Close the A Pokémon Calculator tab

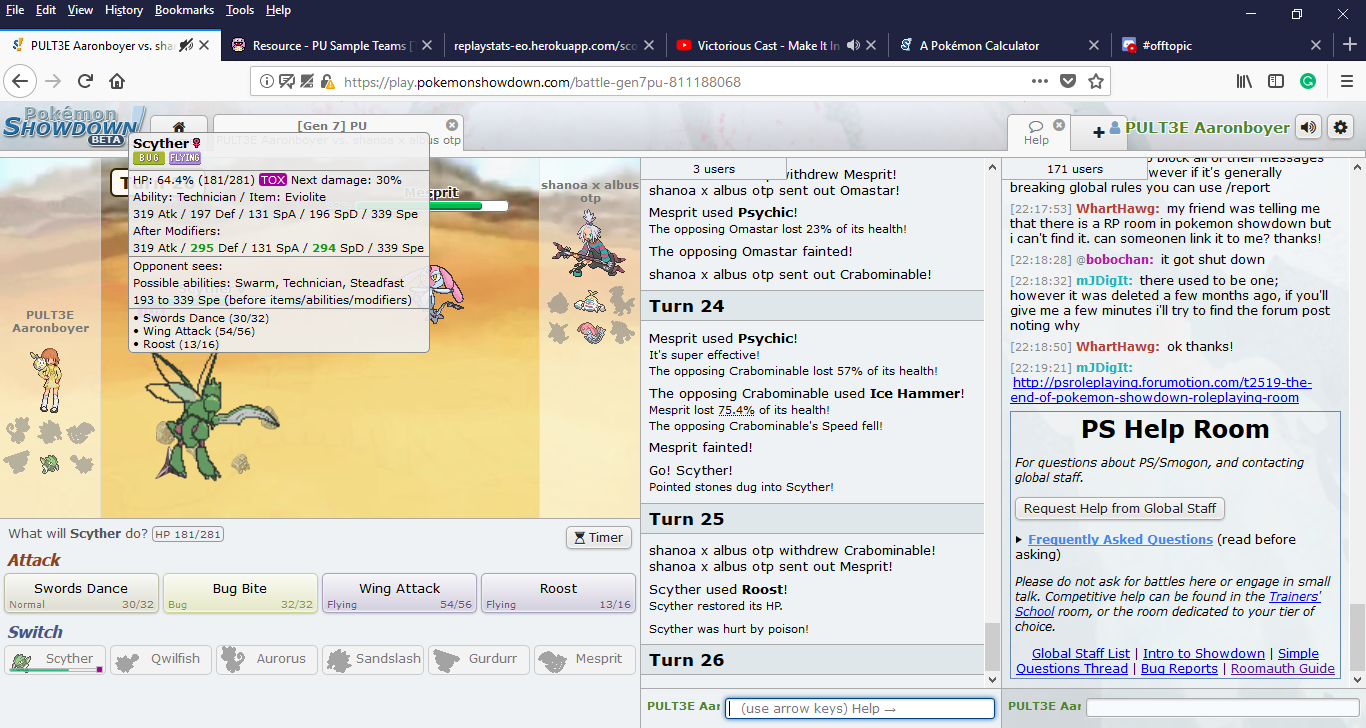point(1095,45)
